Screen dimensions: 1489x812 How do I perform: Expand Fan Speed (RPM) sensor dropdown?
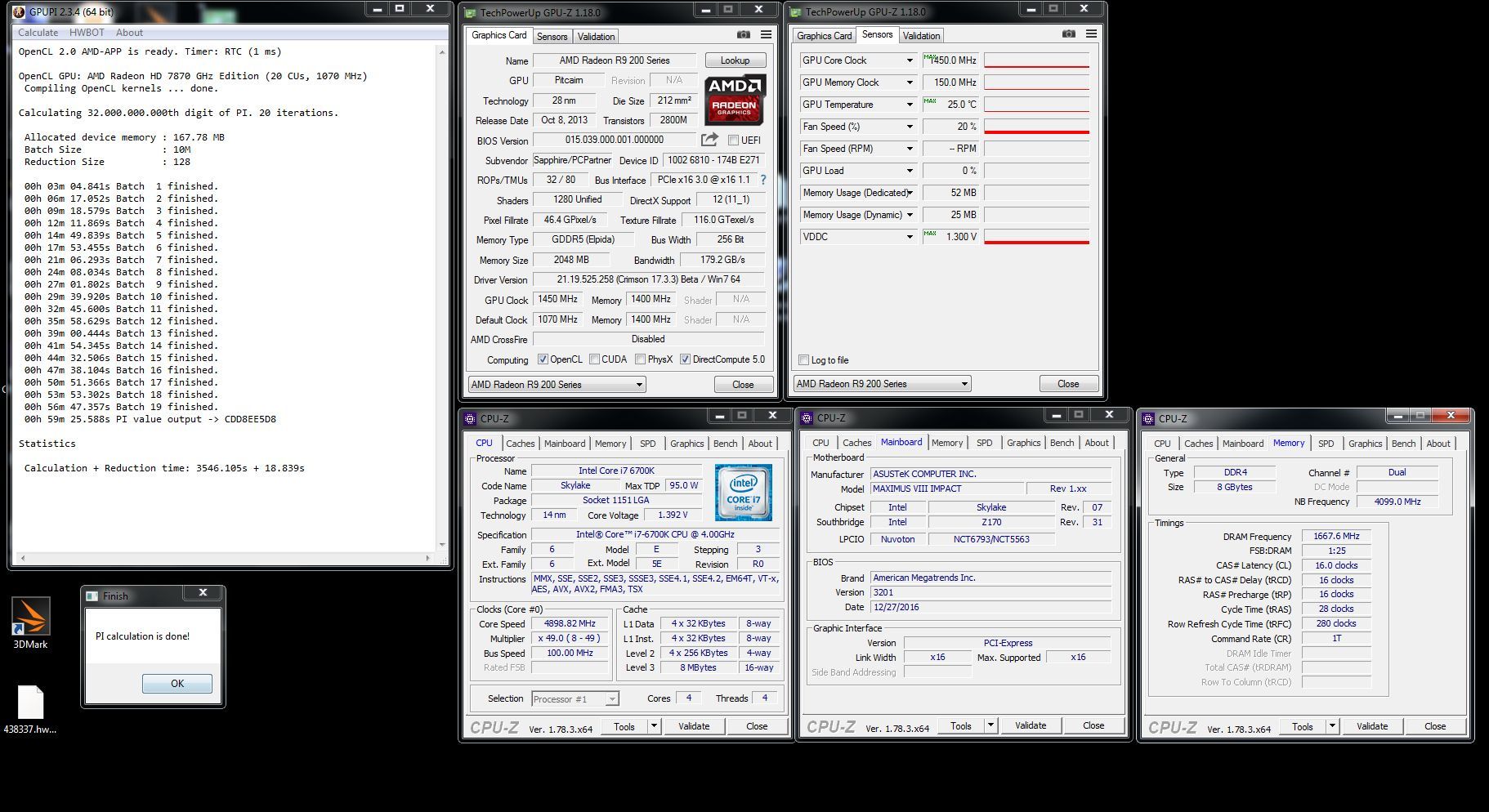pyautogui.click(x=909, y=149)
